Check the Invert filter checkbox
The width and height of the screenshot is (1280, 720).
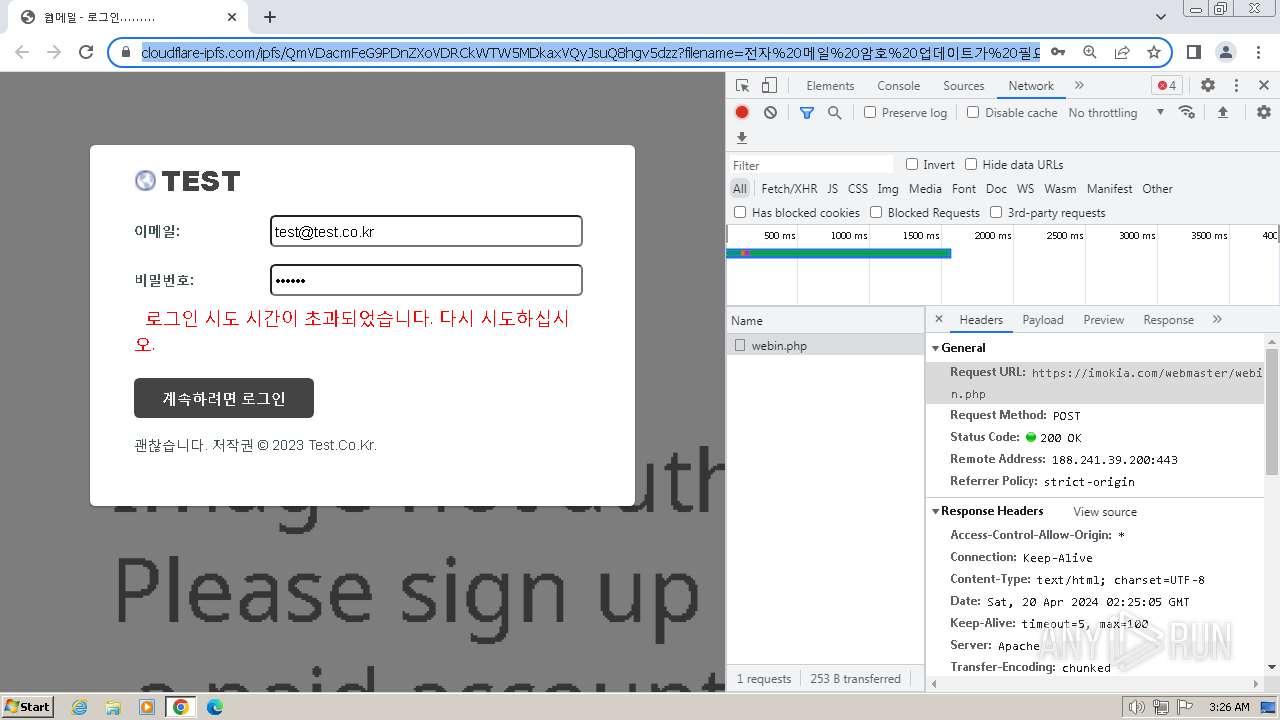tap(912, 164)
